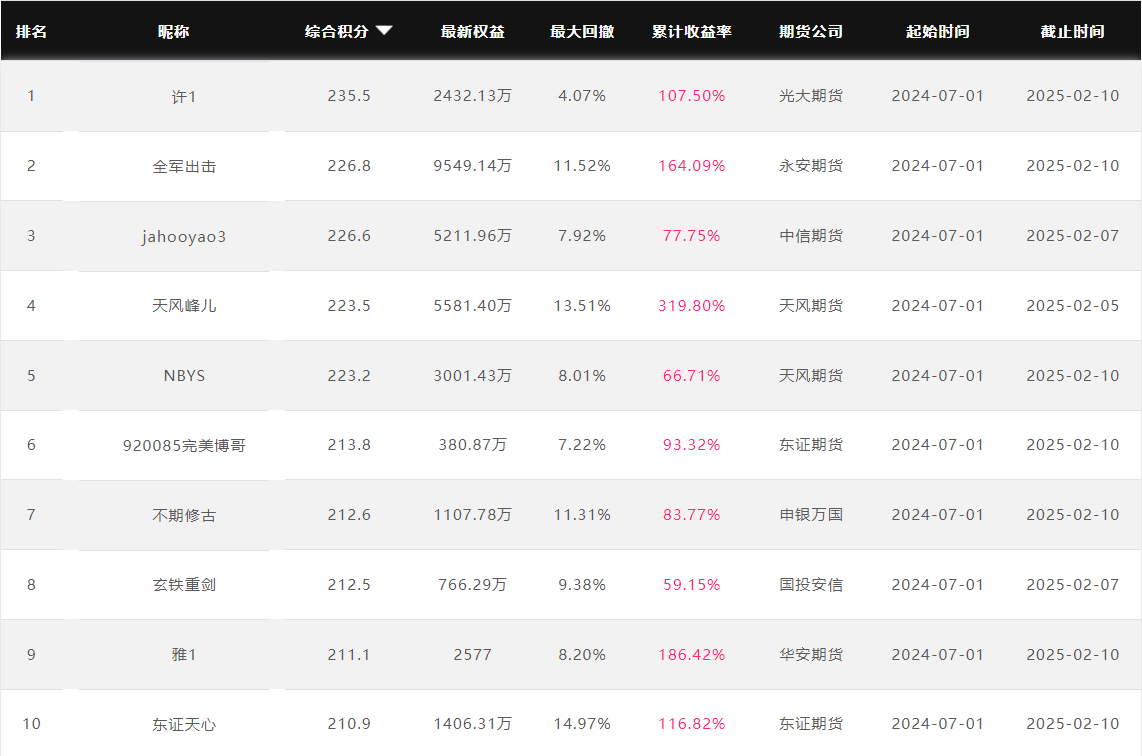
Task: Click the company 申银万国
Action: point(811,515)
